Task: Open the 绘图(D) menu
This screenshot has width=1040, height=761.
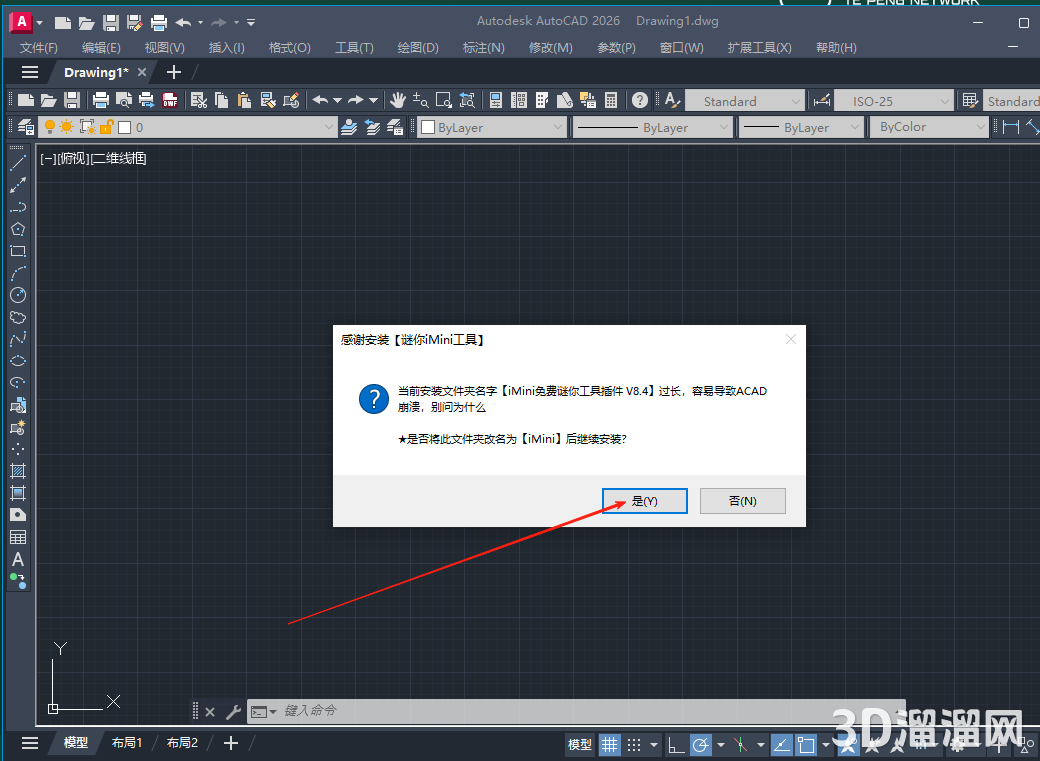Action: [x=418, y=48]
